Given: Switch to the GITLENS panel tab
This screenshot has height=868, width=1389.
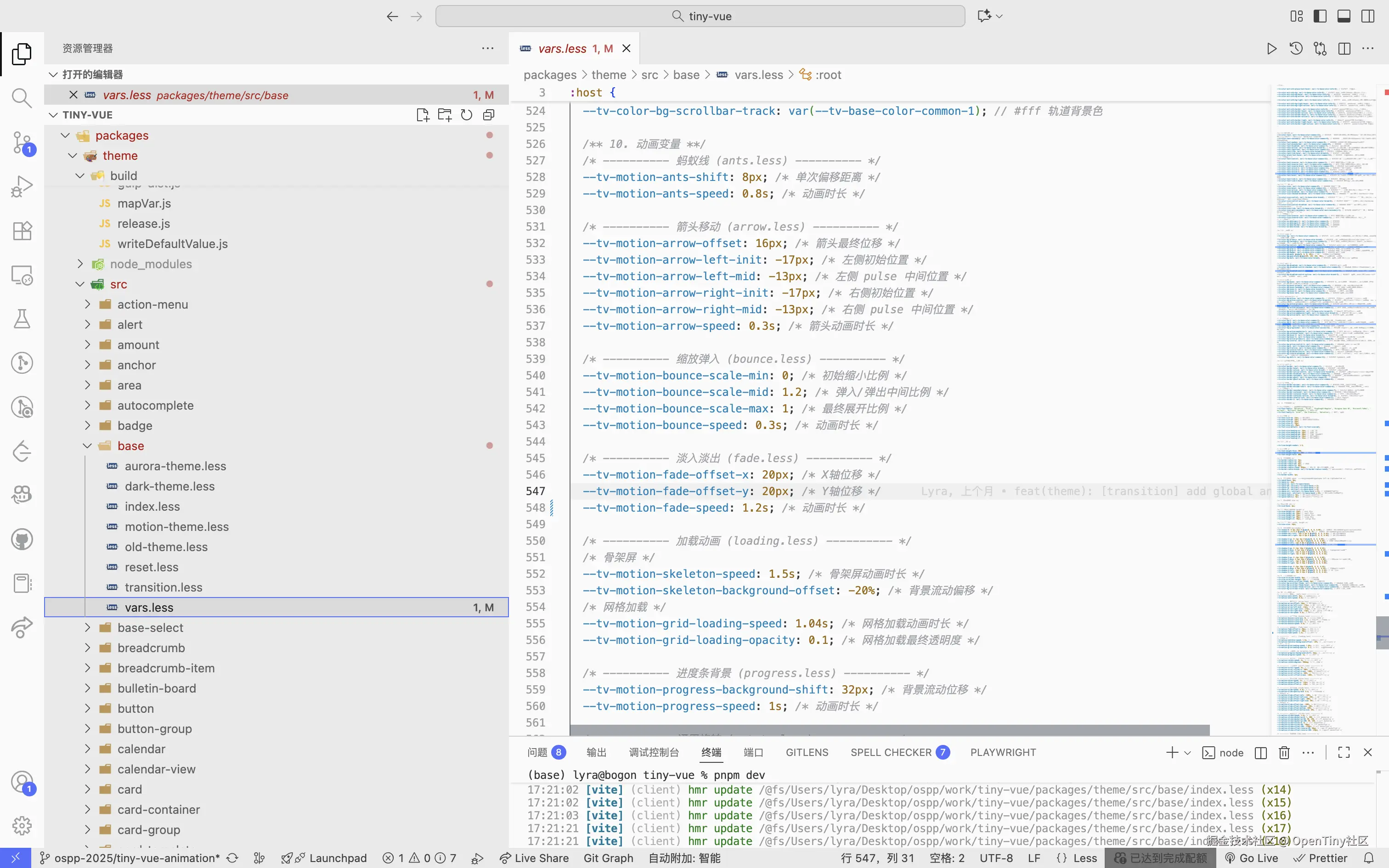Looking at the screenshot, I should click(x=807, y=753).
